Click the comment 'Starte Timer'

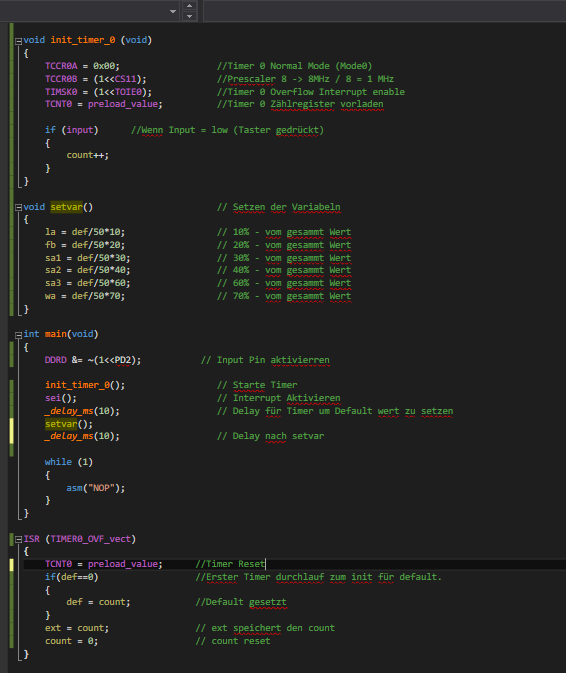tap(257, 385)
